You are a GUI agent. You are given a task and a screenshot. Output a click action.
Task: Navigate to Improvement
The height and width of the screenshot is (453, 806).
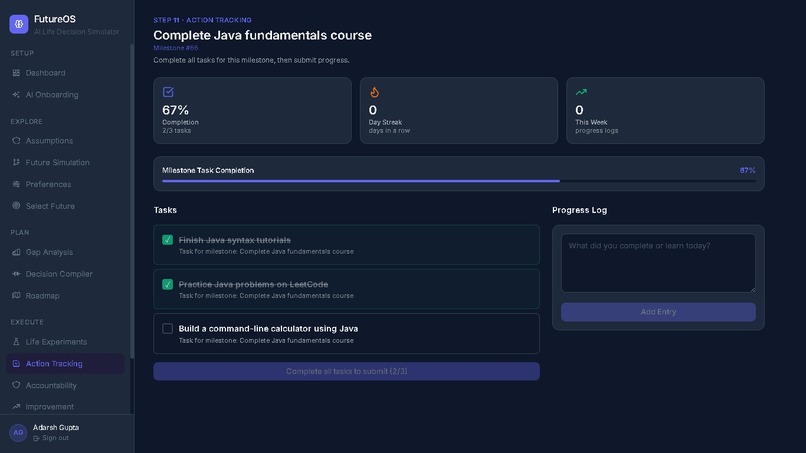click(x=65, y=406)
